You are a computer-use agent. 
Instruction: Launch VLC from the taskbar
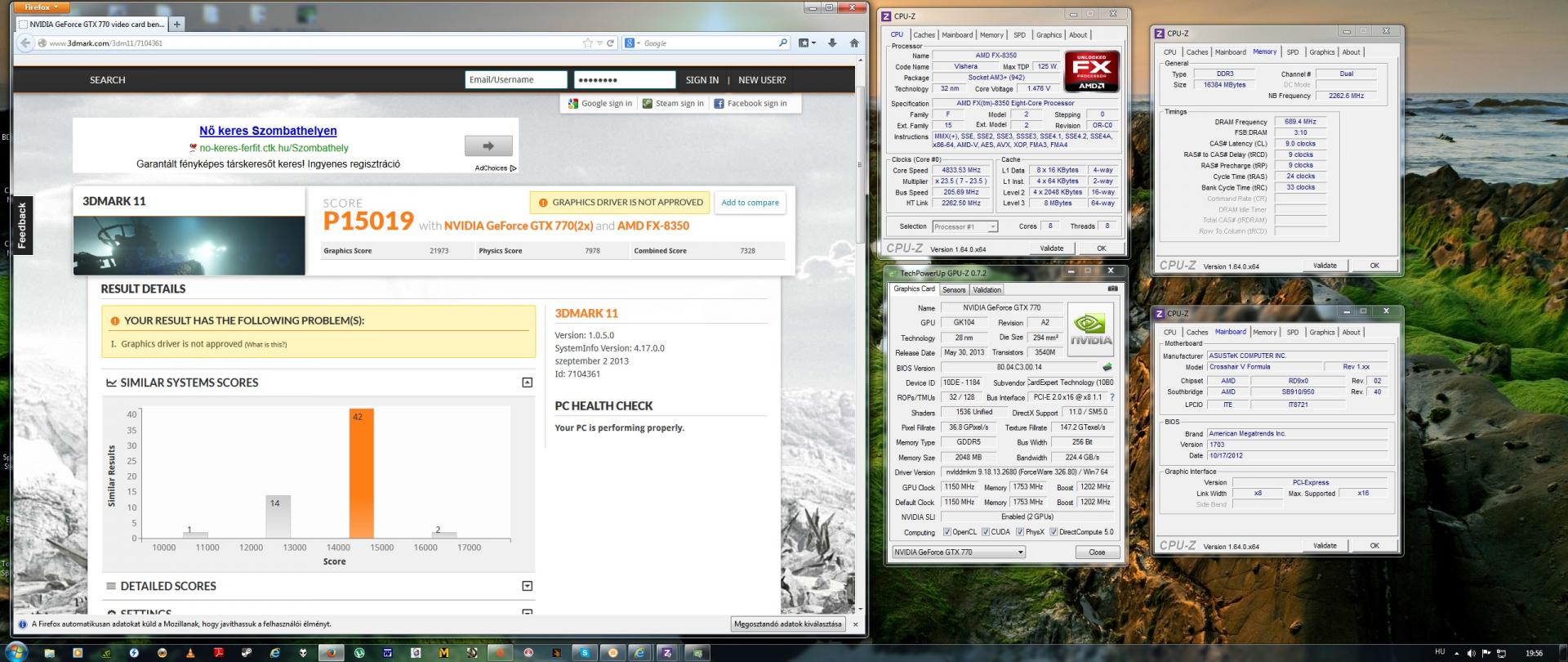tap(190, 653)
